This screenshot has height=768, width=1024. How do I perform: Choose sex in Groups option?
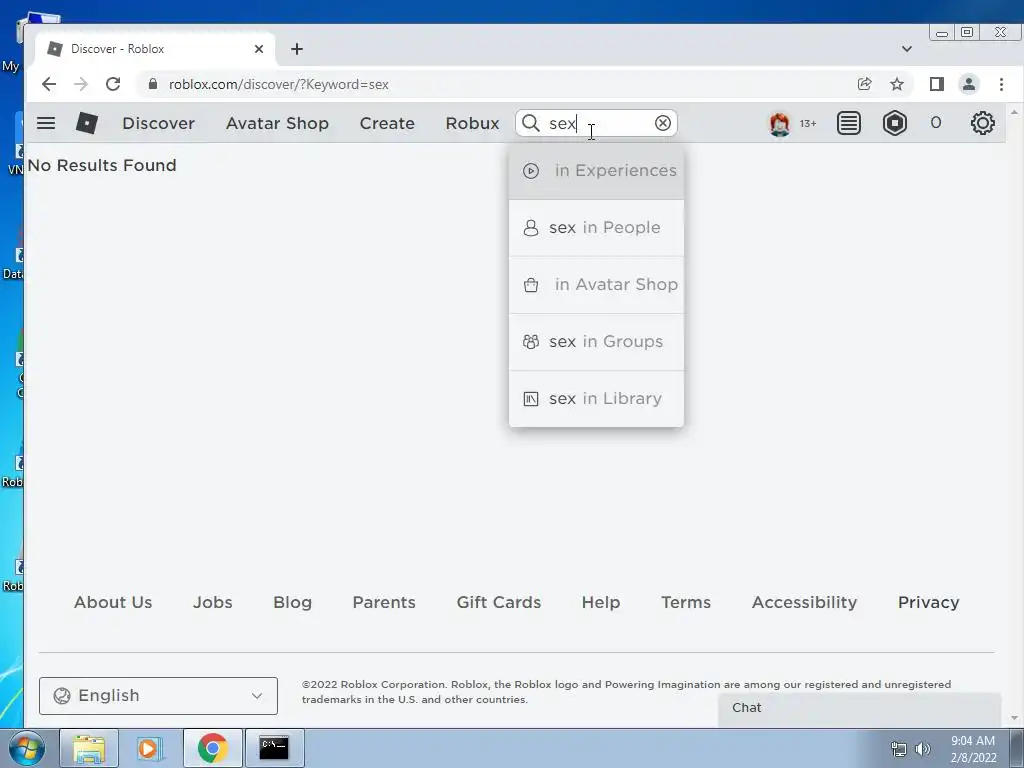click(x=596, y=342)
